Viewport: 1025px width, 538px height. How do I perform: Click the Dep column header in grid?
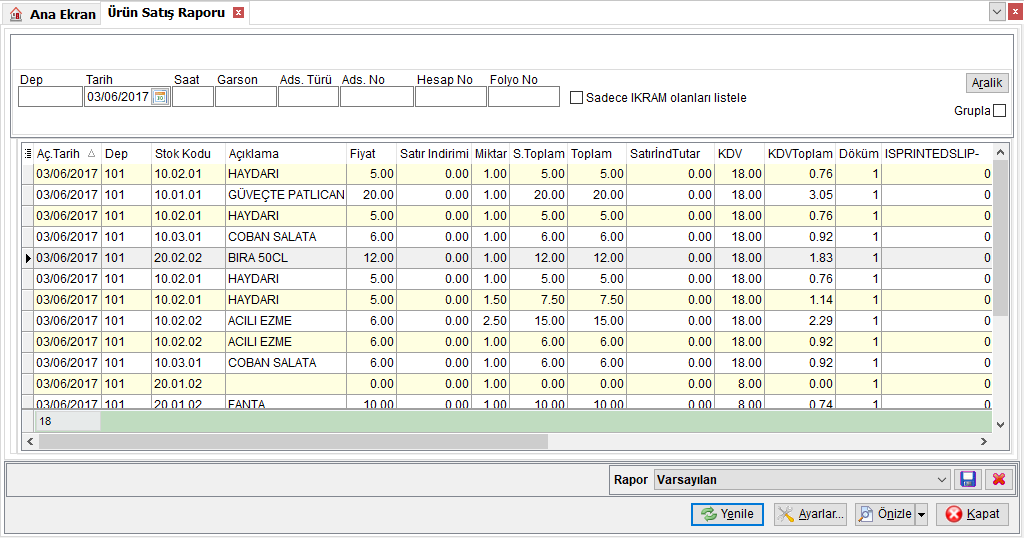pos(126,154)
